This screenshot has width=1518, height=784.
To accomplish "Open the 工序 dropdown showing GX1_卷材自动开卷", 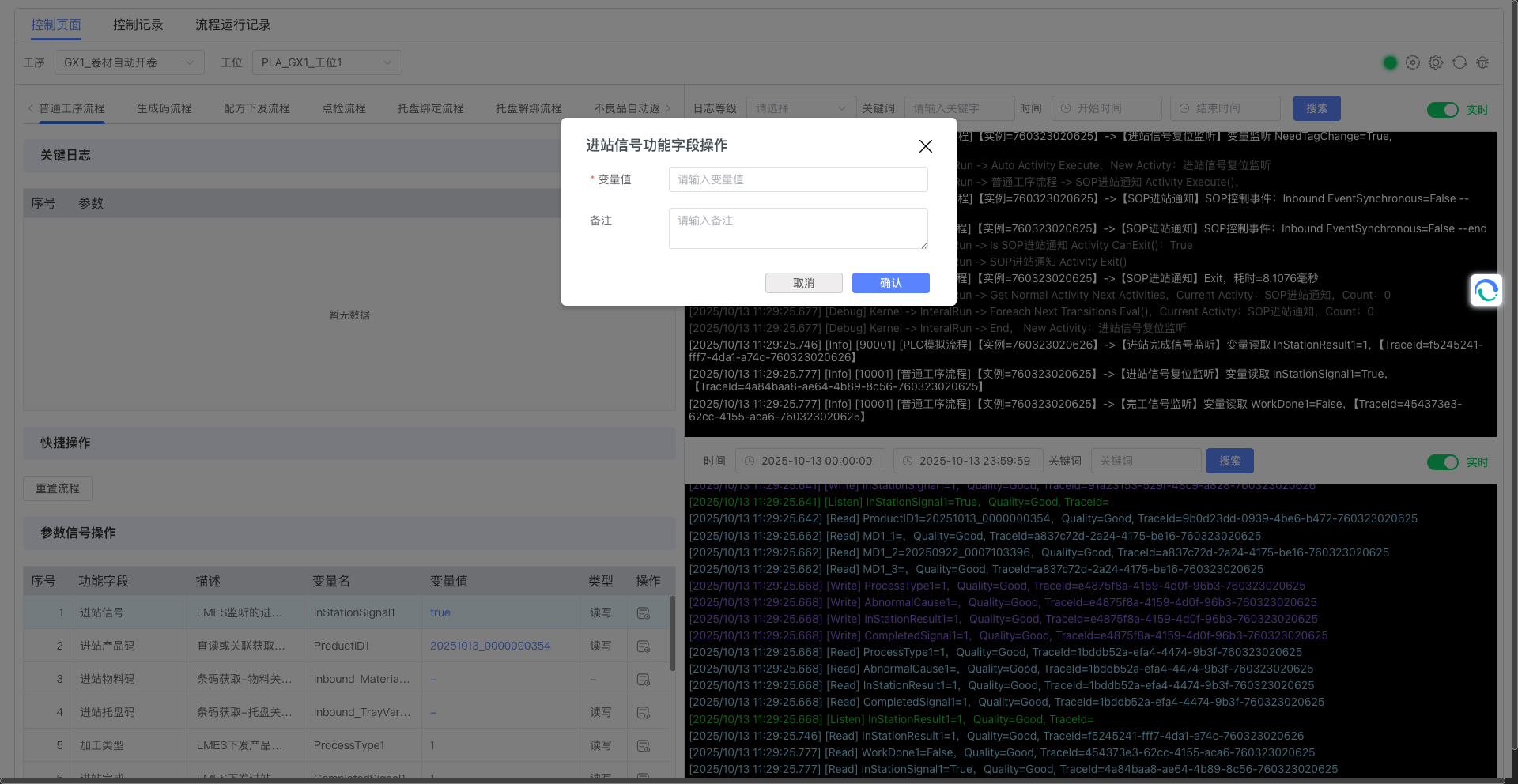I will [129, 62].
